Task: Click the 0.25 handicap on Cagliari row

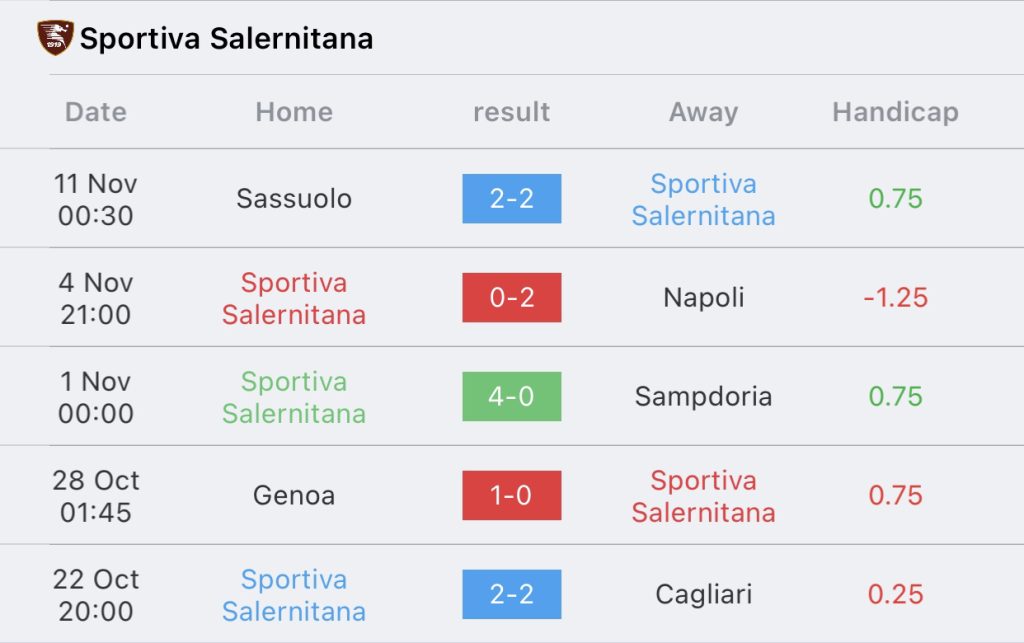Action: pos(895,594)
